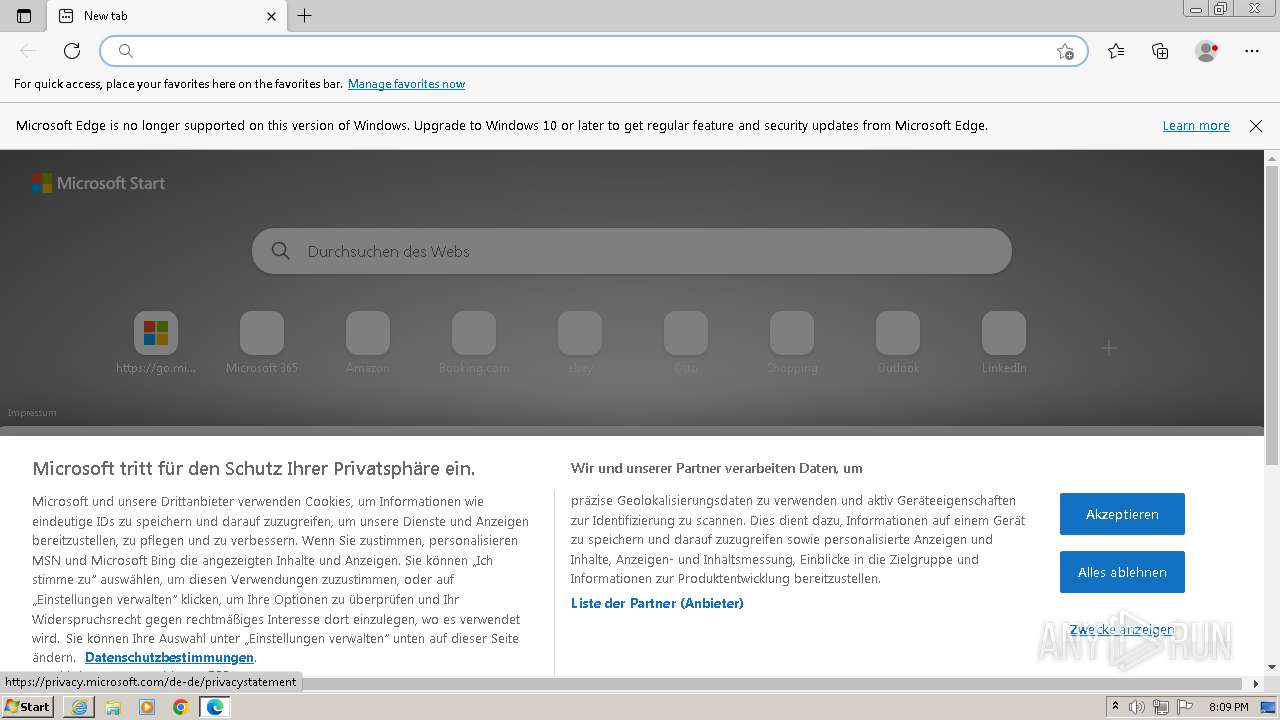The width and height of the screenshot is (1280, 720).
Task: Open the Windows Start button
Action: 27,706
